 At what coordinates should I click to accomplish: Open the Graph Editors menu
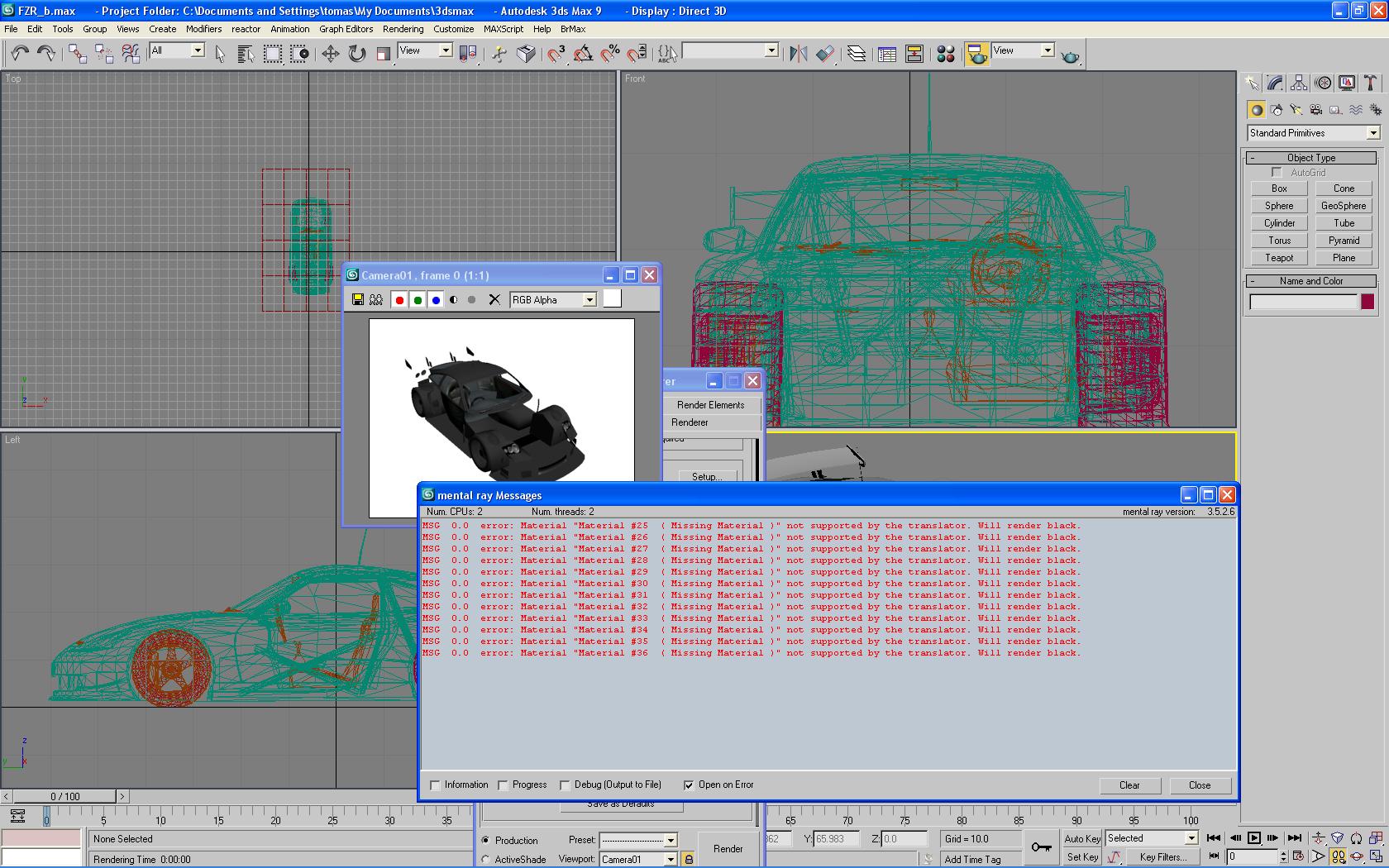tap(346, 29)
